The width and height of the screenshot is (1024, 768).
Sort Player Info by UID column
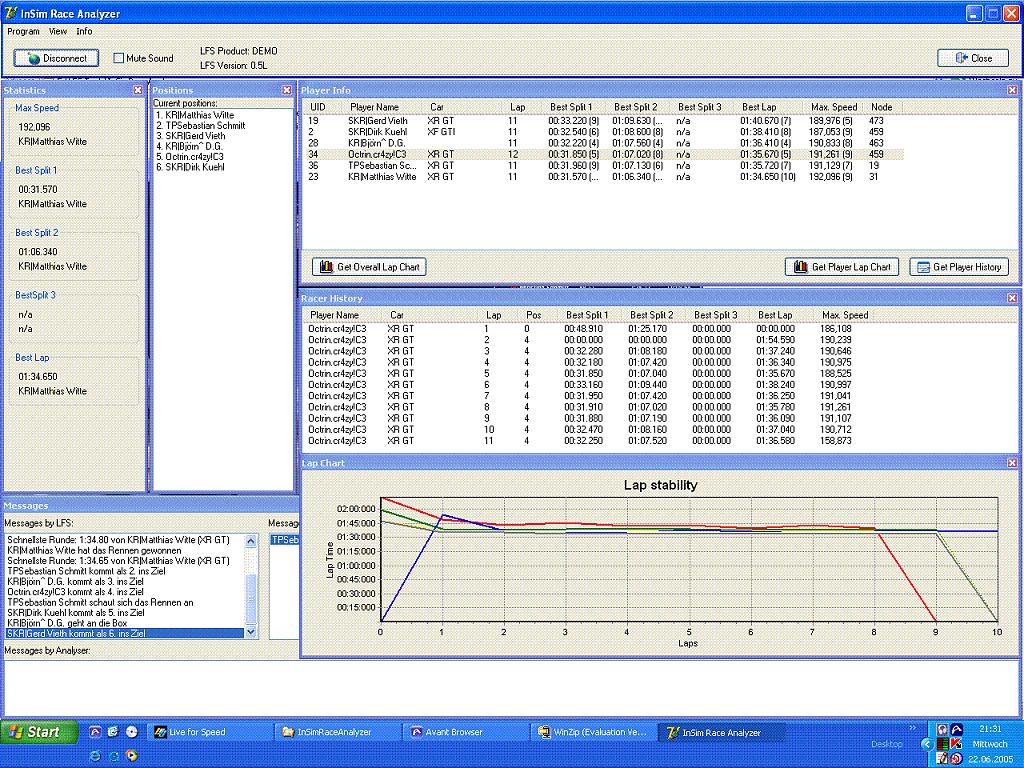pos(318,107)
